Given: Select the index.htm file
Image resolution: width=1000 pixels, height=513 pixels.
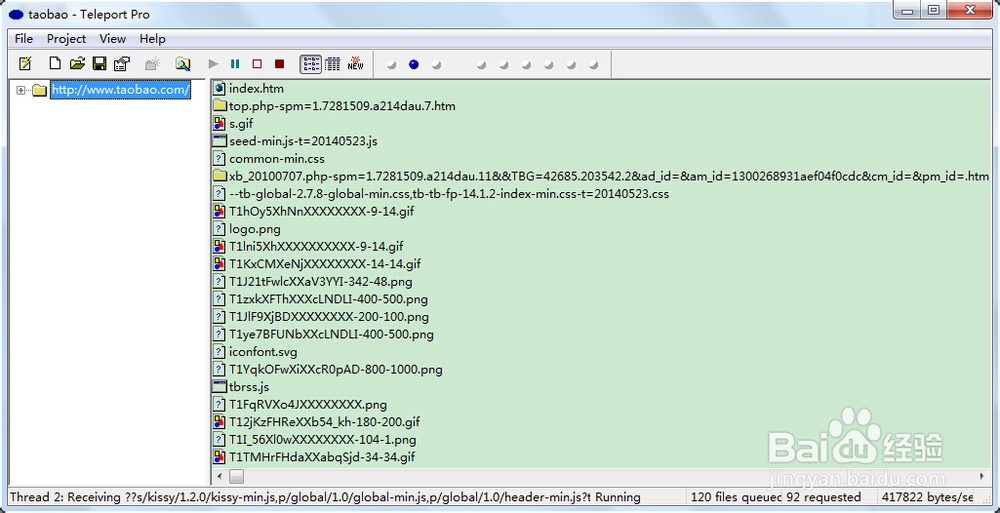Looking at the screenshot, I should click(x=256, y=89).
